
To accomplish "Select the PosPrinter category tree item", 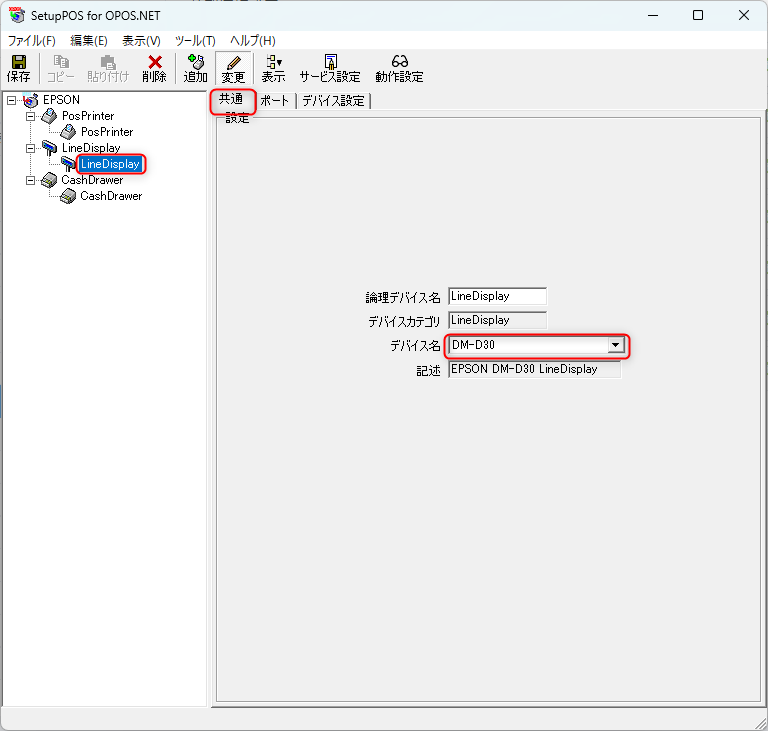I will [88, 116].
